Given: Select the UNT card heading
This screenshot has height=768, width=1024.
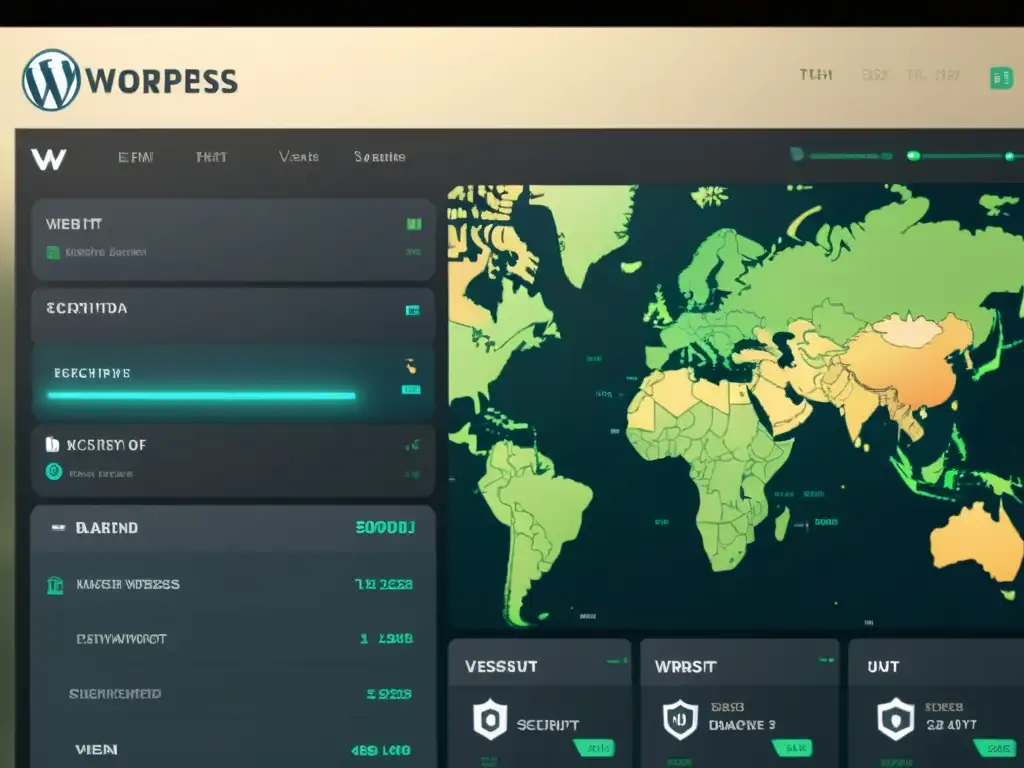Looking at the screenshot, I should (884, 667).
